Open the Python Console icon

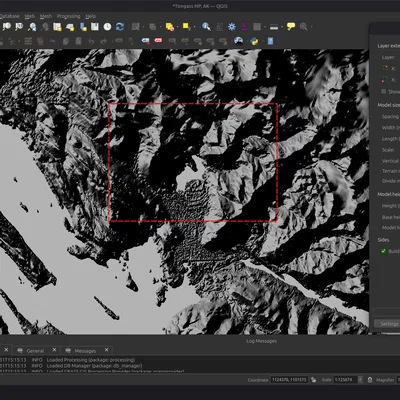pos(254,41)
